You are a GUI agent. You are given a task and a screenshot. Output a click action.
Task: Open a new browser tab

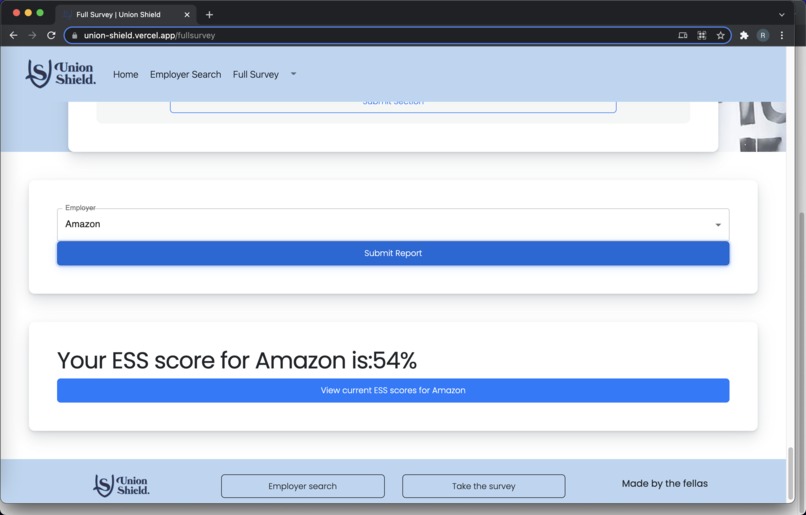point(209,14)
